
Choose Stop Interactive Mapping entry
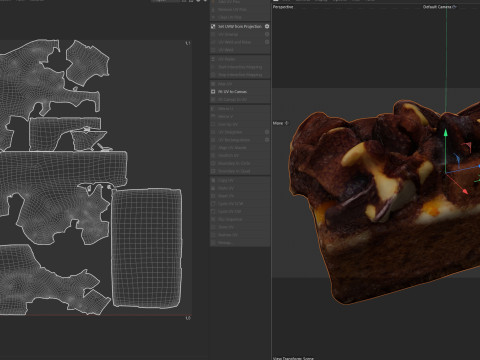(240, 75)
